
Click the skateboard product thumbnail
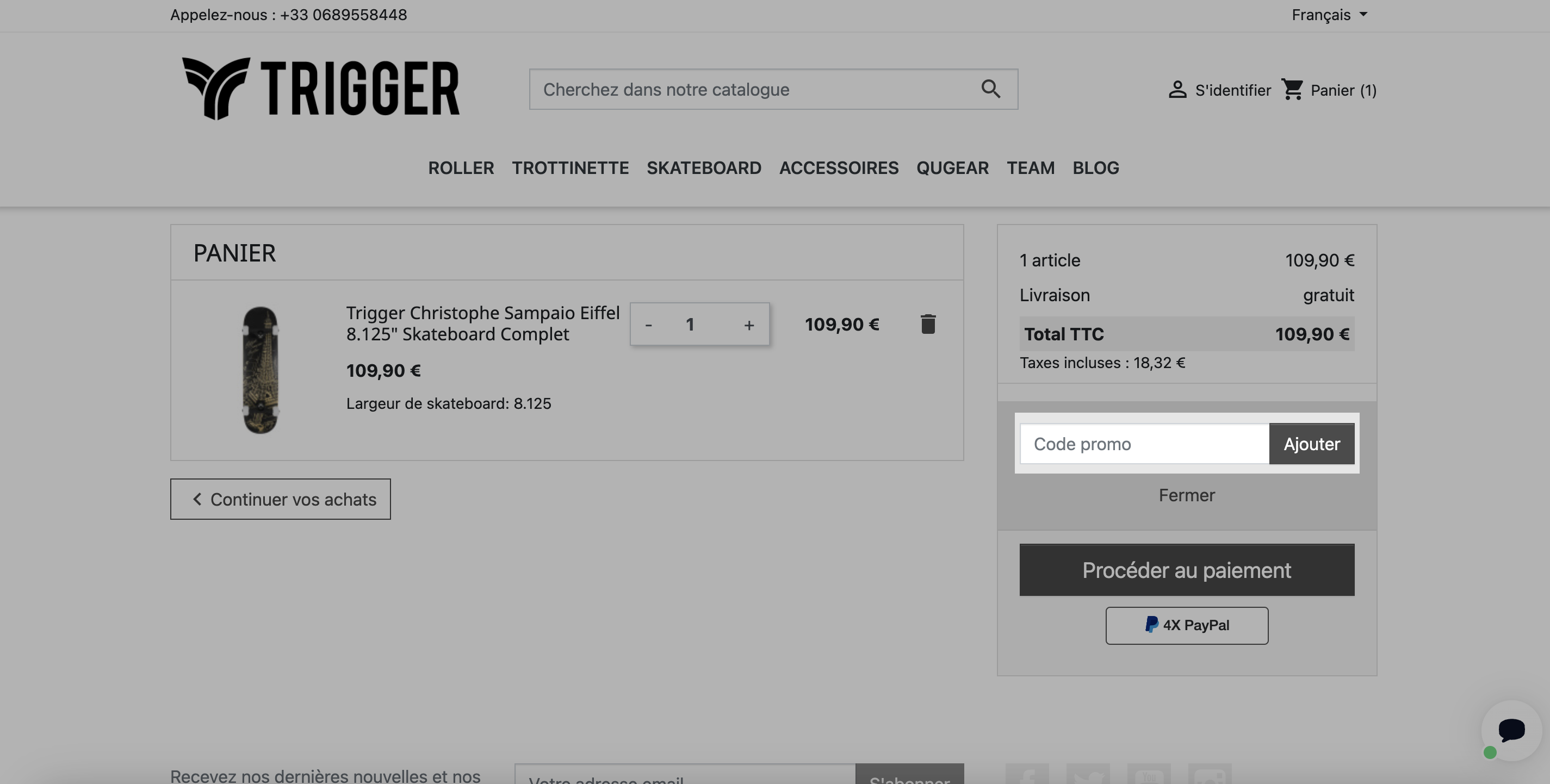(x=260, y=369)
